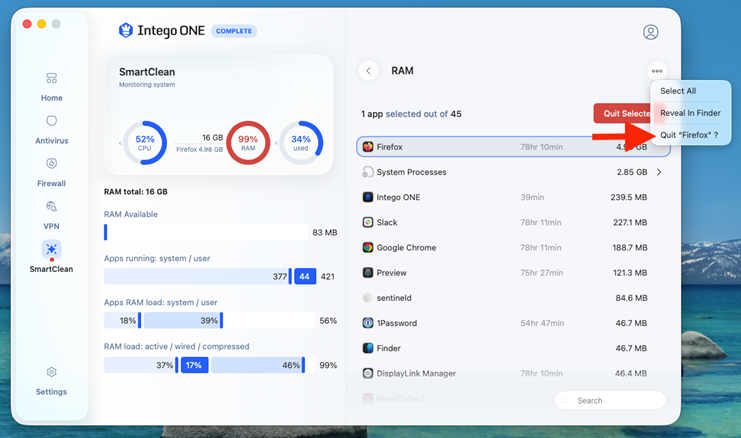Choose Reveal In Finder menu item
Image resolution: width=741 pixels, height=438 pixels.
pyautogui.click(x=690, y=113)
